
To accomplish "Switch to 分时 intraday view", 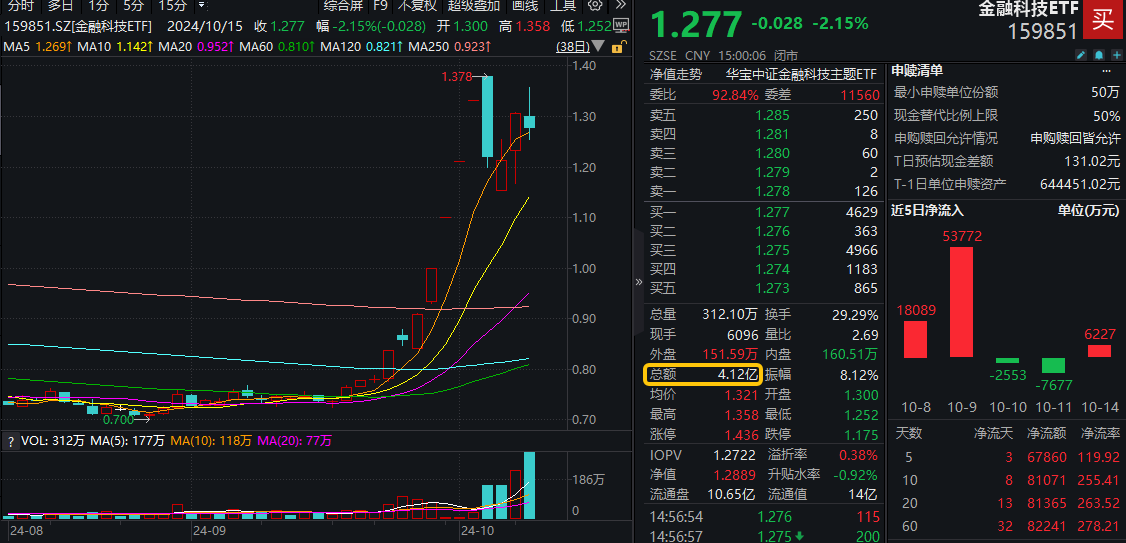I will (19, 6).
